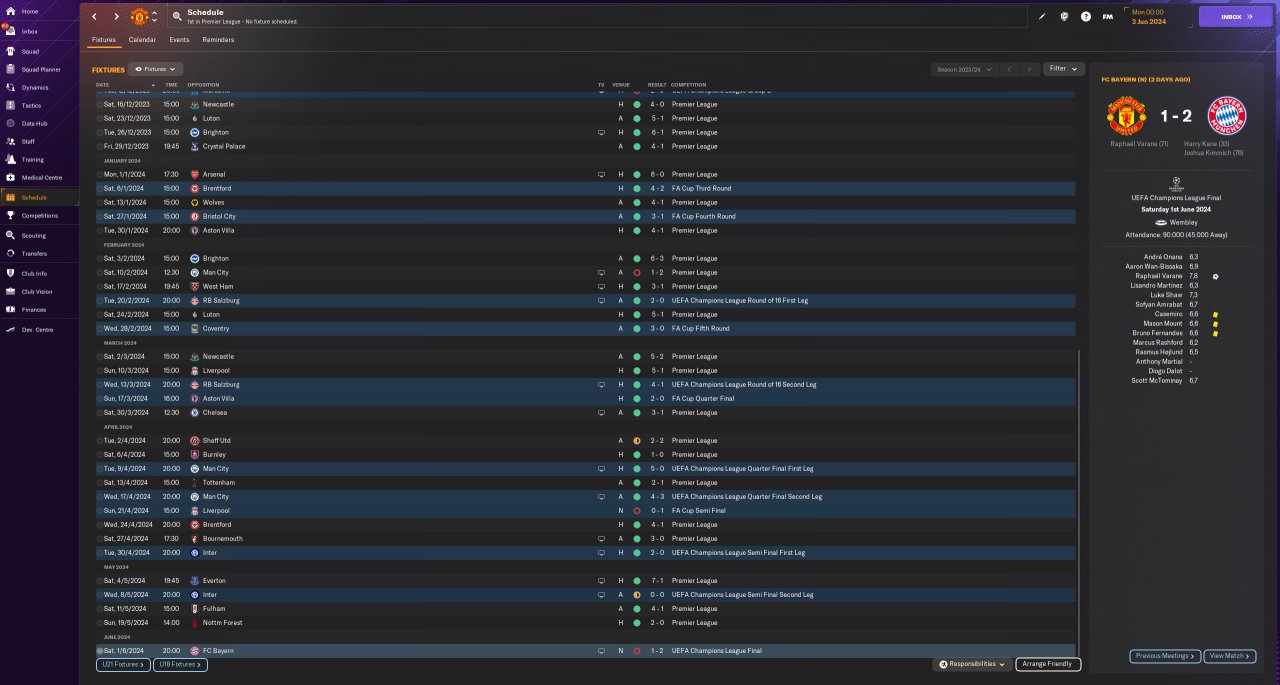
Task: Open the Finances icon
Action: 10,309
